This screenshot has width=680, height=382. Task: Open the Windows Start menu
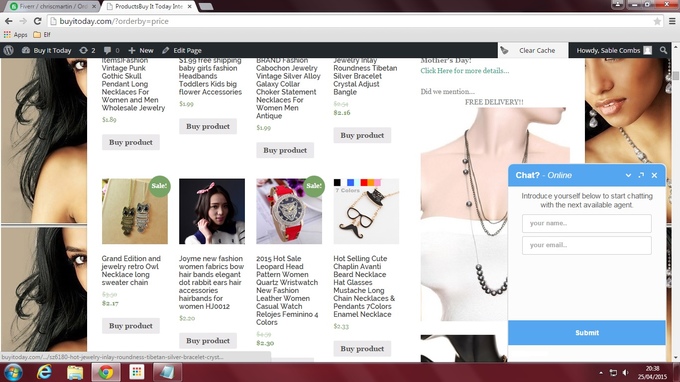(x=13, y=372)
